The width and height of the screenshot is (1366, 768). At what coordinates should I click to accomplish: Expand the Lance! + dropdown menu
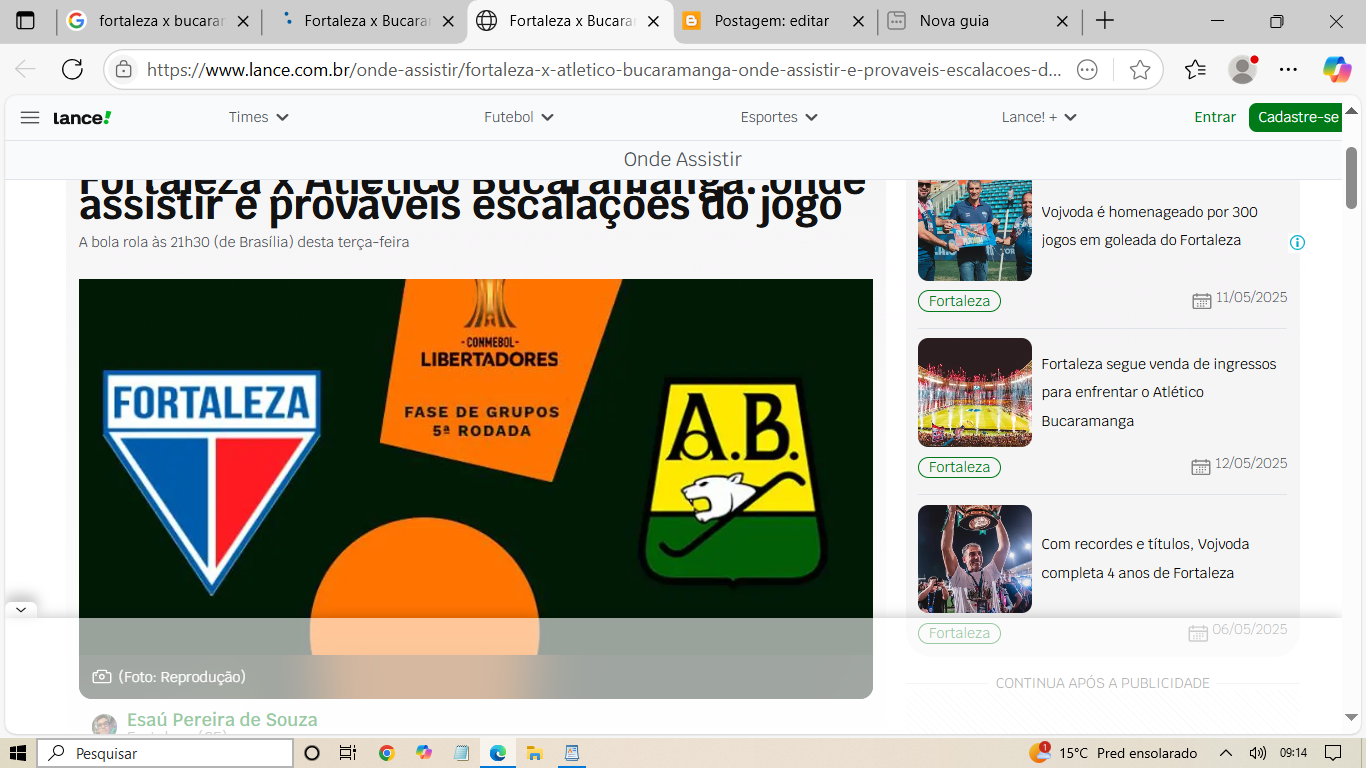[1039, 117]
